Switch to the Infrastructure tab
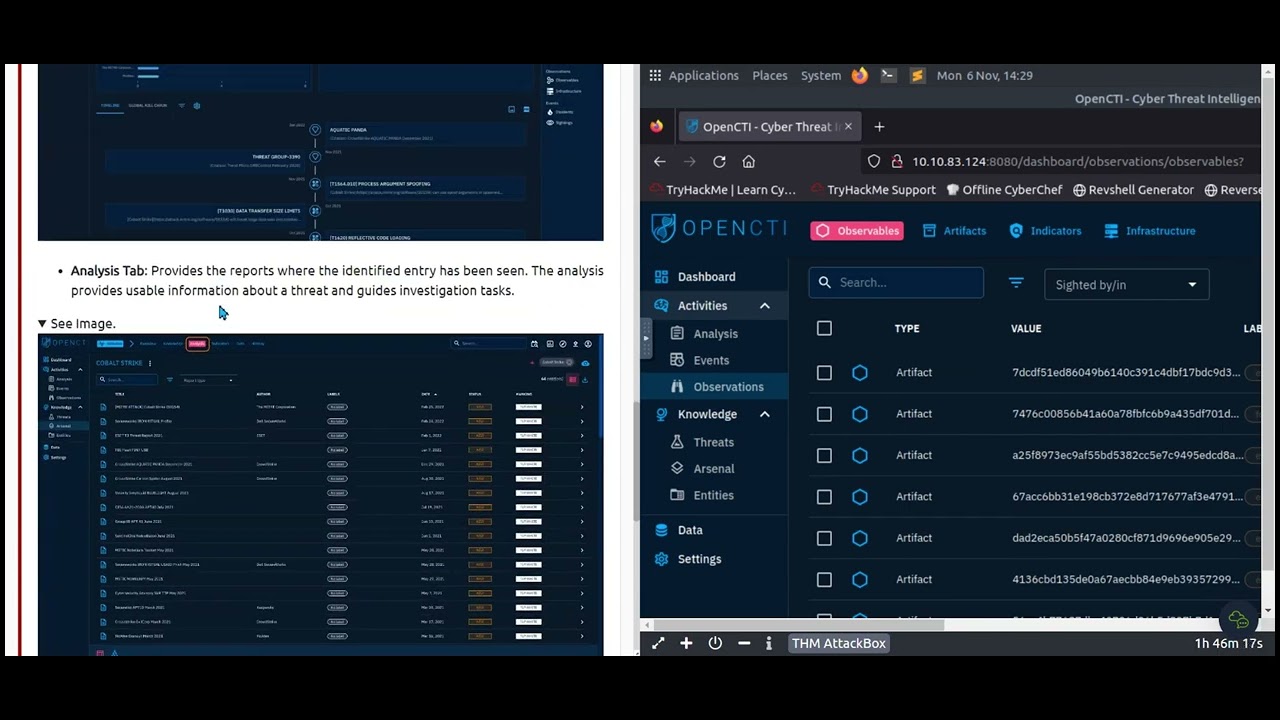 click(1150, 231)
